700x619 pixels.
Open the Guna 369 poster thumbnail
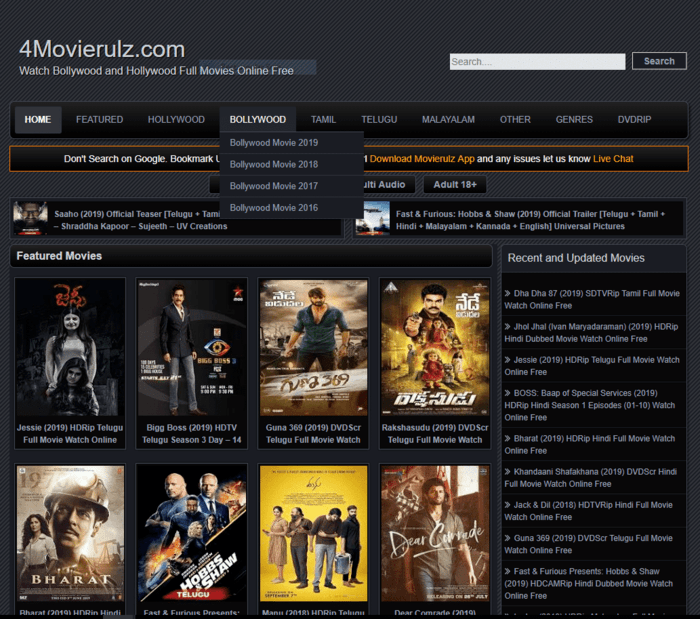[313, 347]
